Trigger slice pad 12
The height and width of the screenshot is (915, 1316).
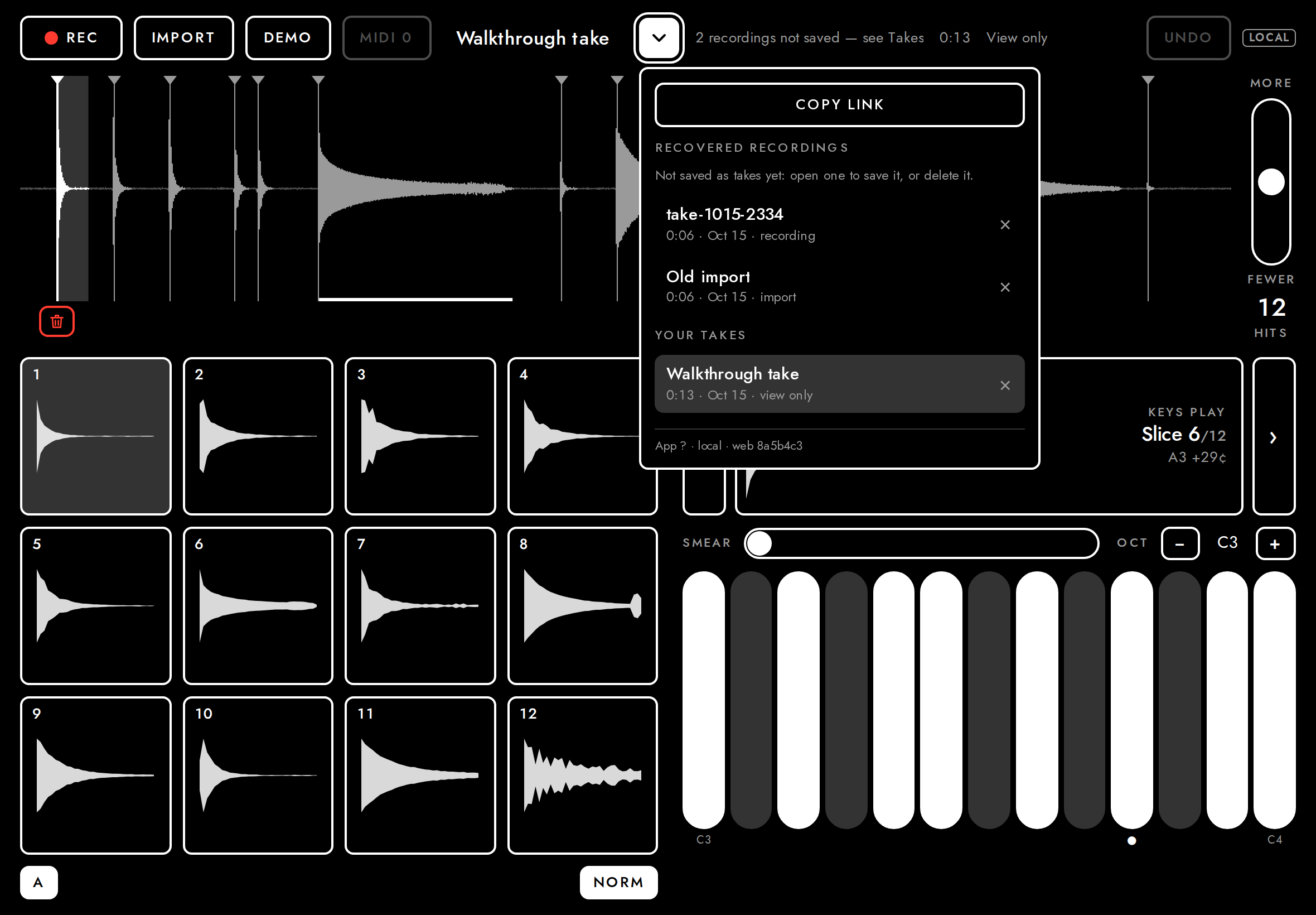583,776
